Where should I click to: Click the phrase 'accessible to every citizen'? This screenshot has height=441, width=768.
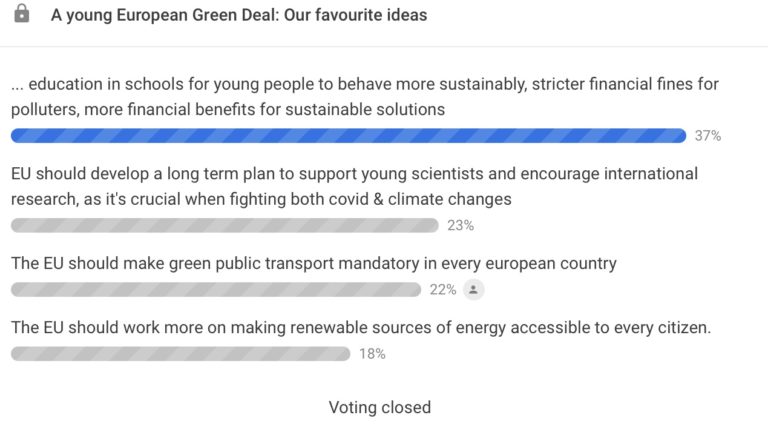(x=613, y=328)
